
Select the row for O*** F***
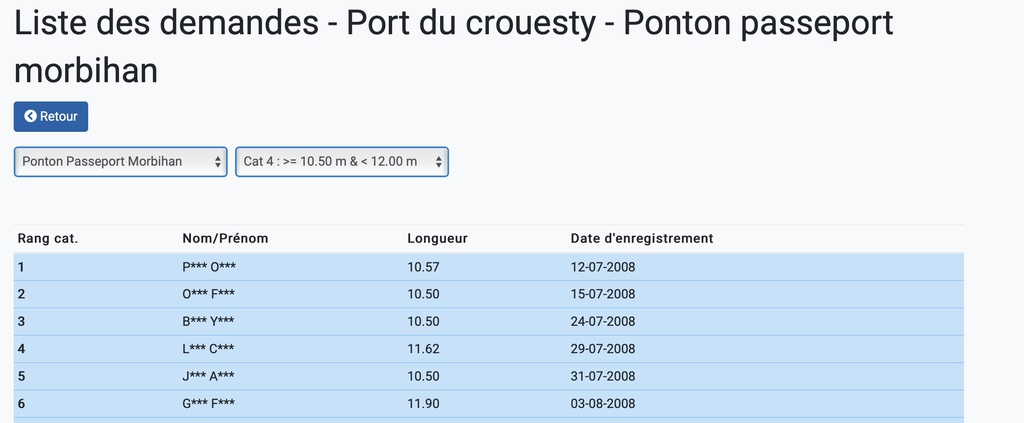click(x=488, y=294)
